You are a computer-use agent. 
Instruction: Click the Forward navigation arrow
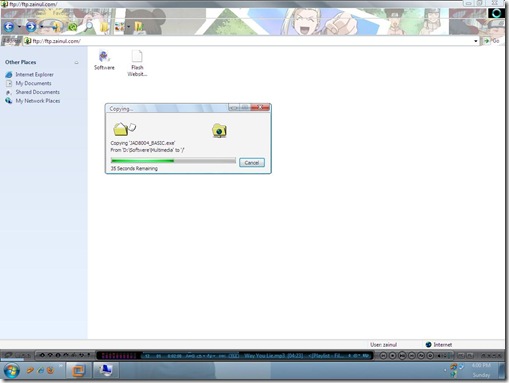pos(31,26)
